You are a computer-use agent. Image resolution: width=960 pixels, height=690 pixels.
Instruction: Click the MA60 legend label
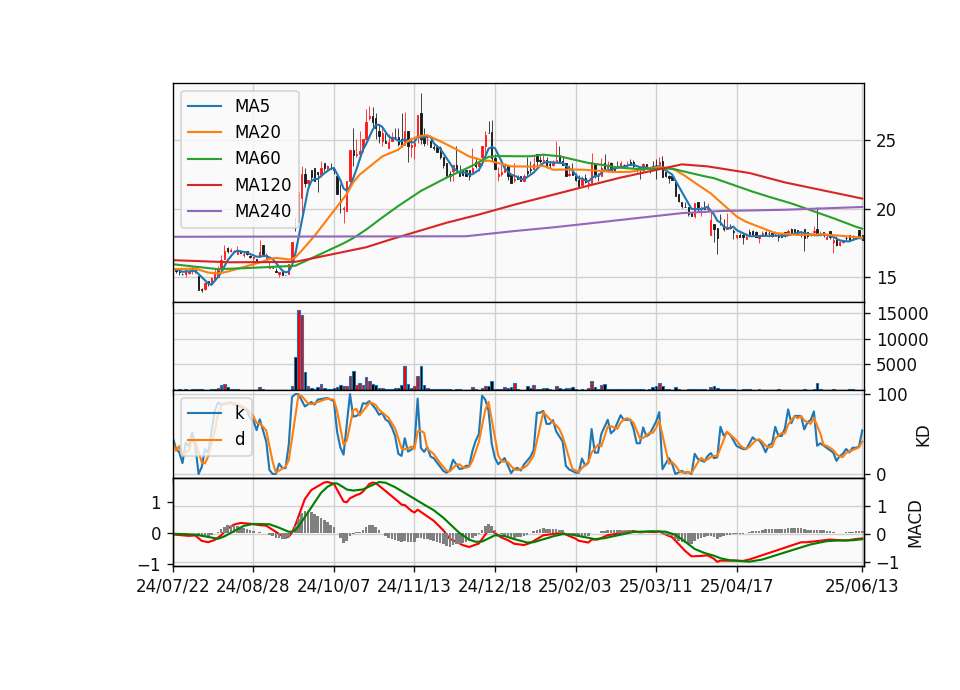[x=257, y=159]
